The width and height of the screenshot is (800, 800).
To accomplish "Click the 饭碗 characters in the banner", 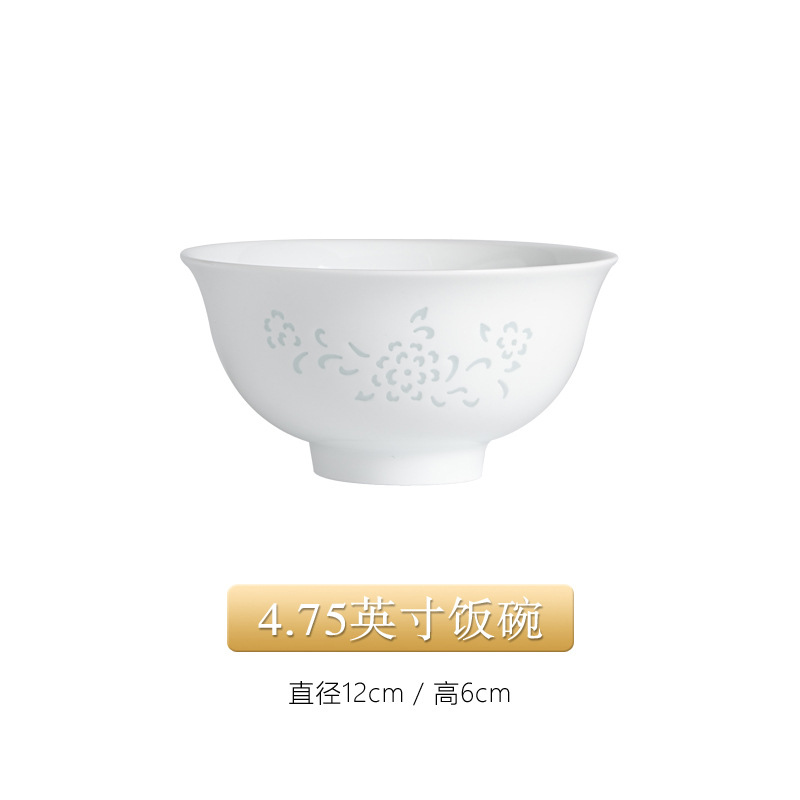I will click(494, 619).
